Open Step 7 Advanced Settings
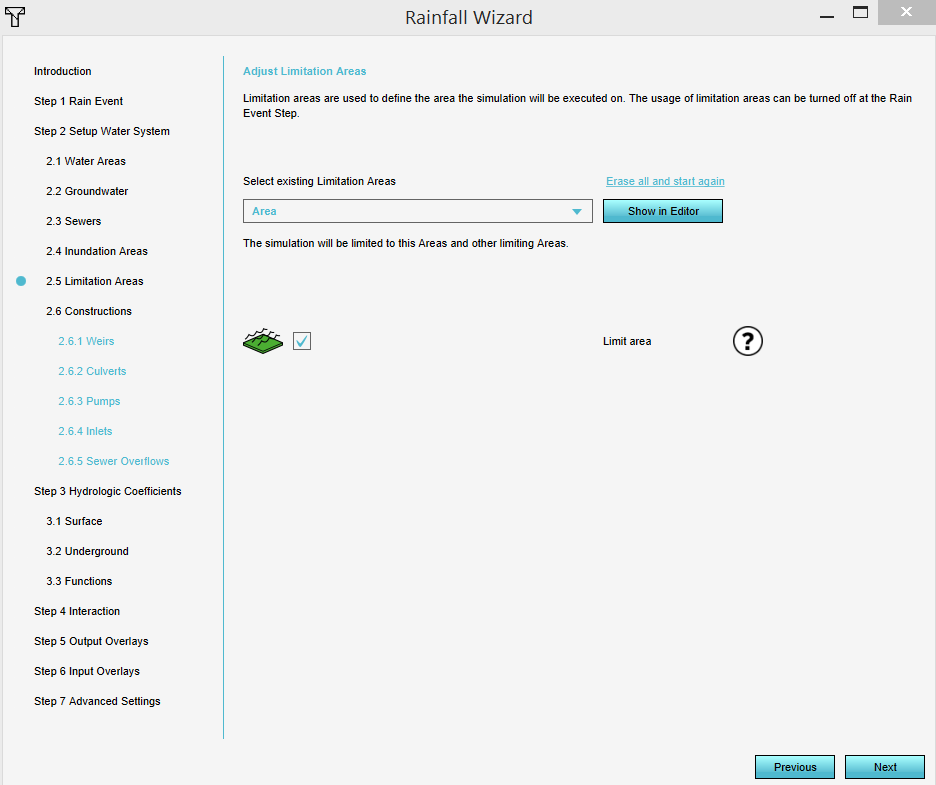This screenshot has width=936, height=785. pos(97,701)
